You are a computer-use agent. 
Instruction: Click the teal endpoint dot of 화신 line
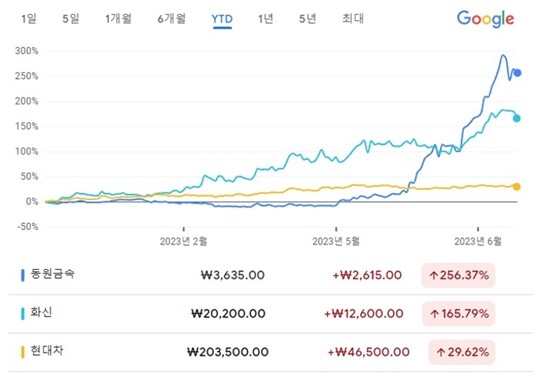[x=517, y=118]
